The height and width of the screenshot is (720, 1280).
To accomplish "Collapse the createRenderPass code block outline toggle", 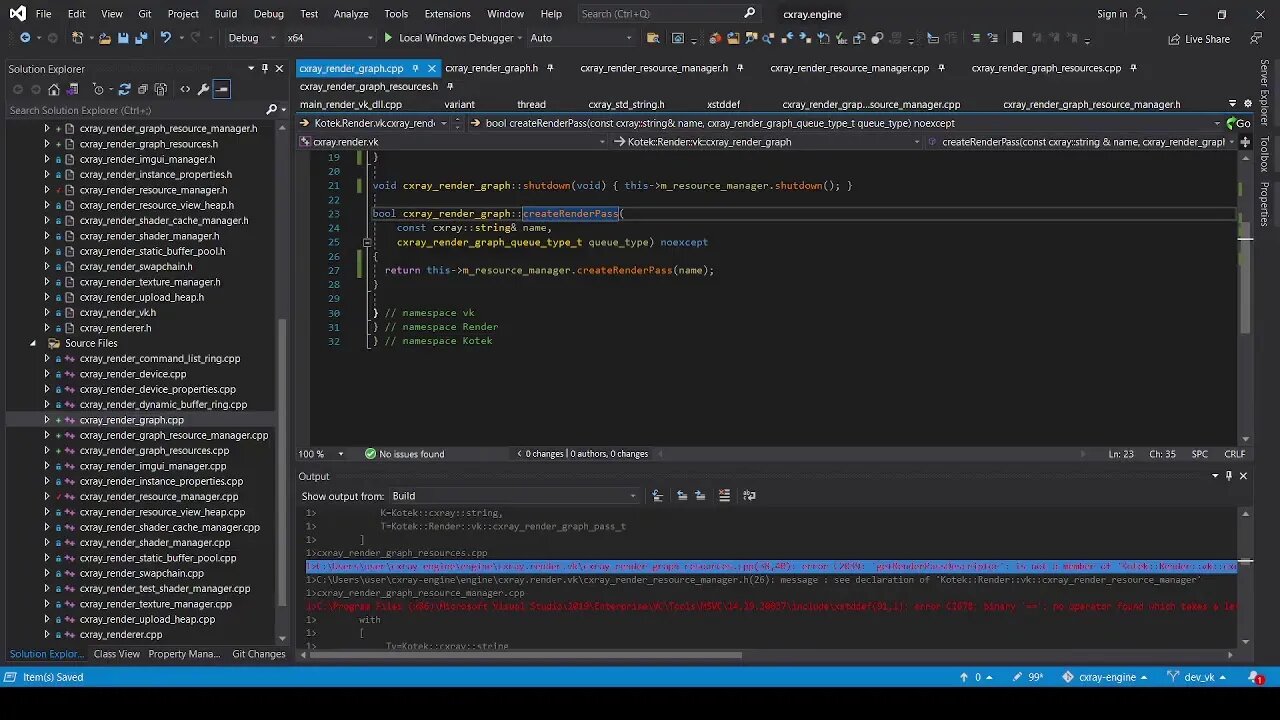I will click(x=367, y=242).
